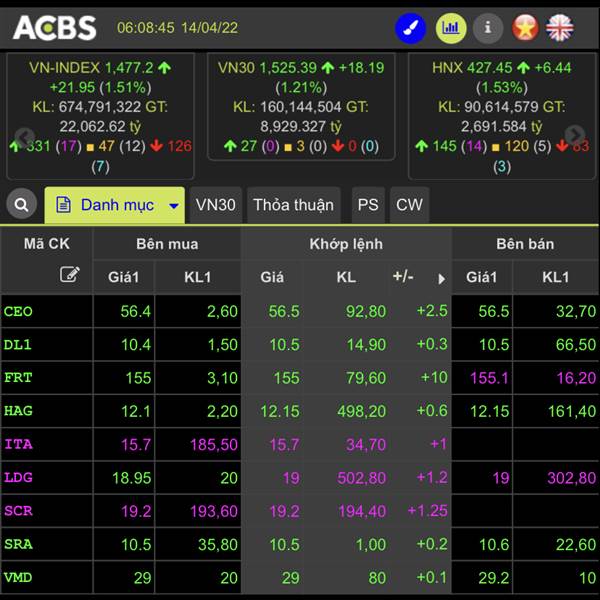Click the search magnifier icon
This screenshot has height=600, width=600.
coord(20,205)
